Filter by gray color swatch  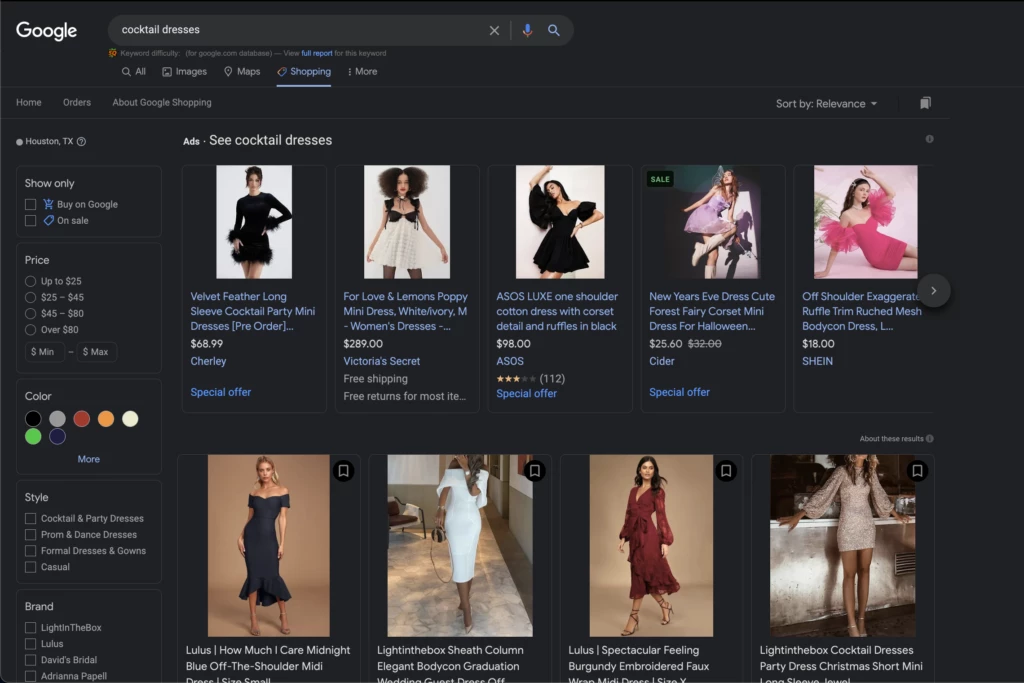(57, 419)
